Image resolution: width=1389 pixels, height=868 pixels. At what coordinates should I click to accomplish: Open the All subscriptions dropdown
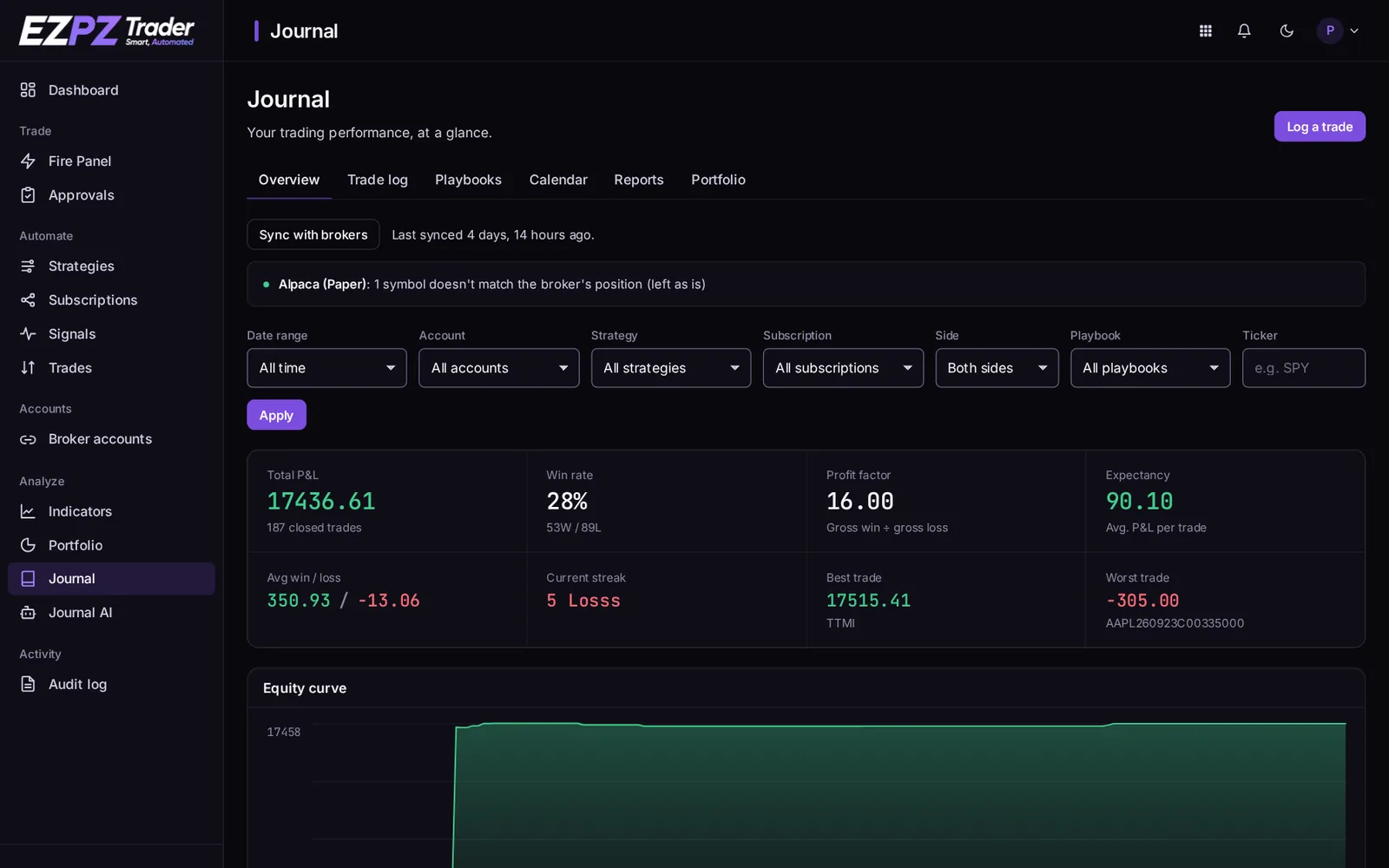pyautogui.click(x=843, y=368)
